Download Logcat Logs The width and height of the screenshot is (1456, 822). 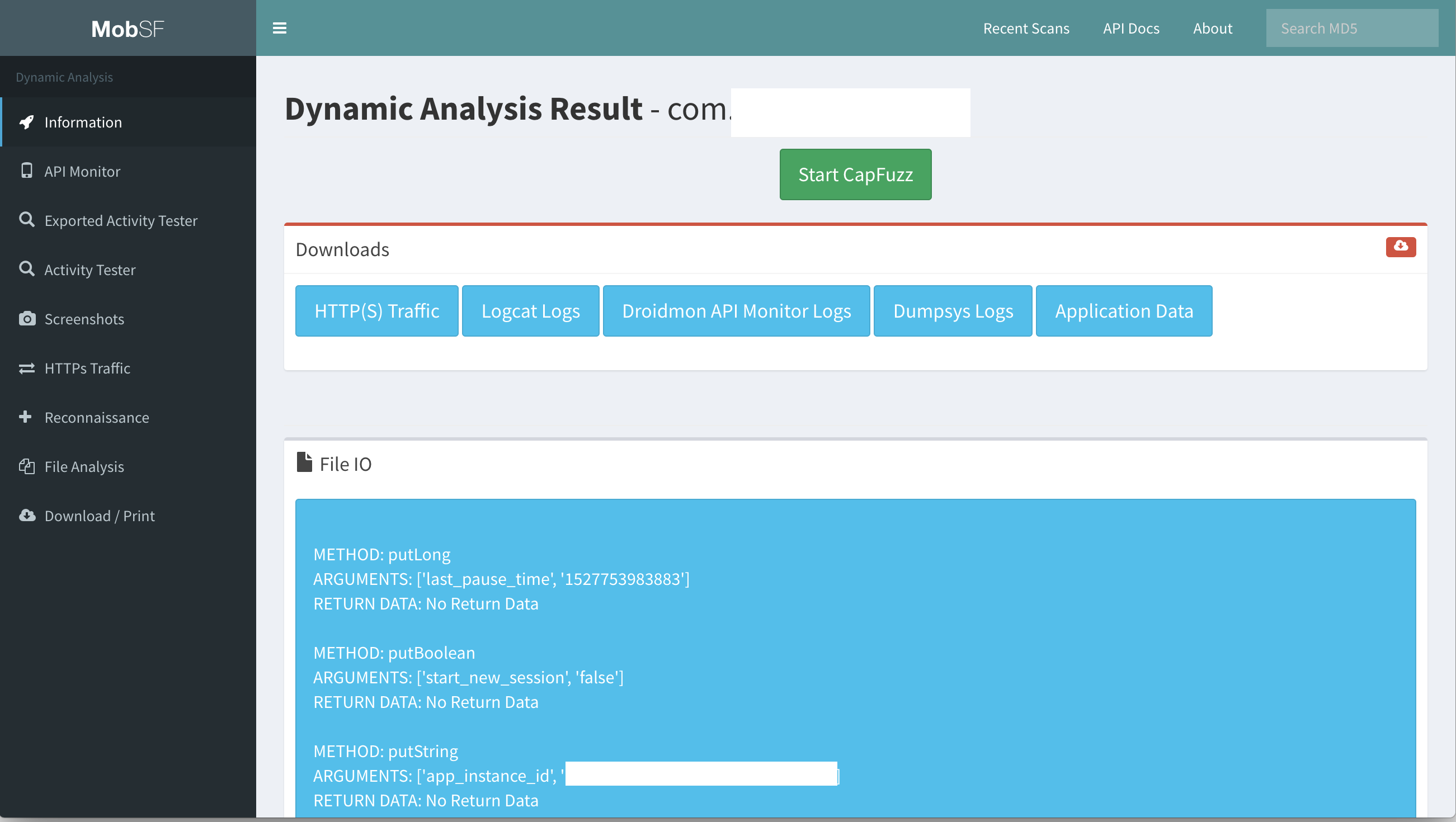click(530, 311)
